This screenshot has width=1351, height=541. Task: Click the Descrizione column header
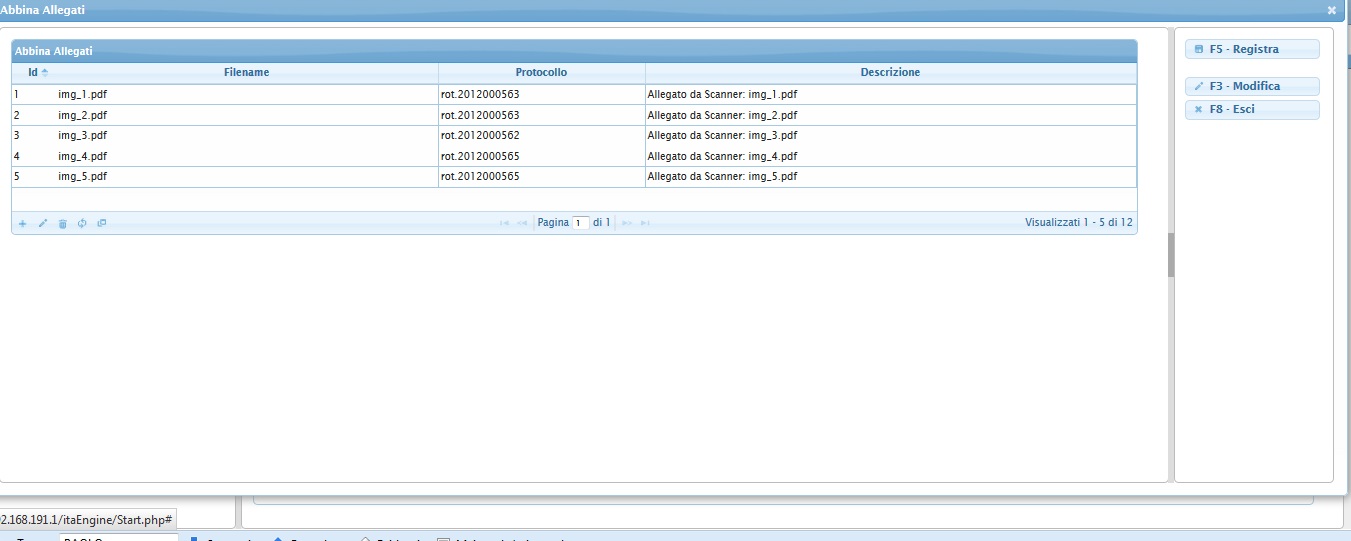coord(890,72)
